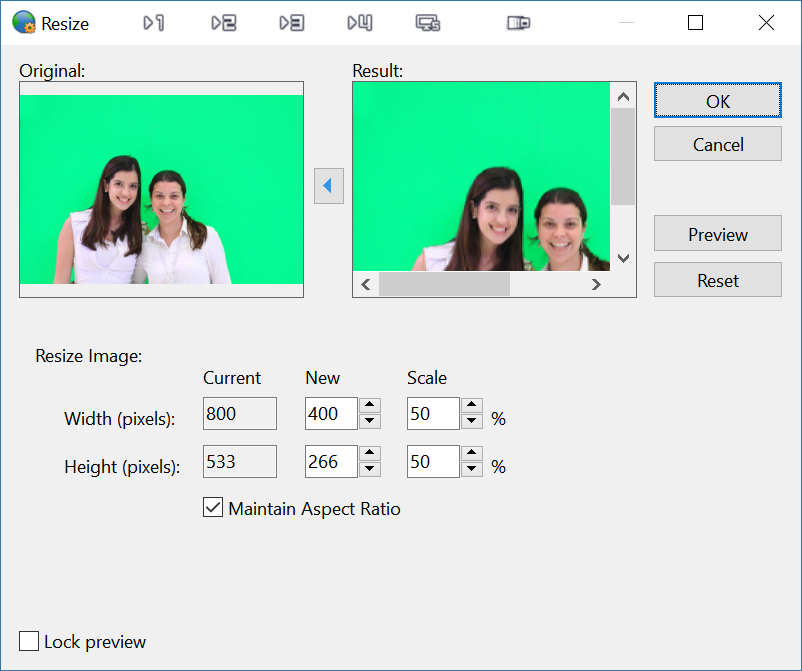This screenshot has height=671, width=802.
Task: Increase new width with up arrow
Action: 369,406
